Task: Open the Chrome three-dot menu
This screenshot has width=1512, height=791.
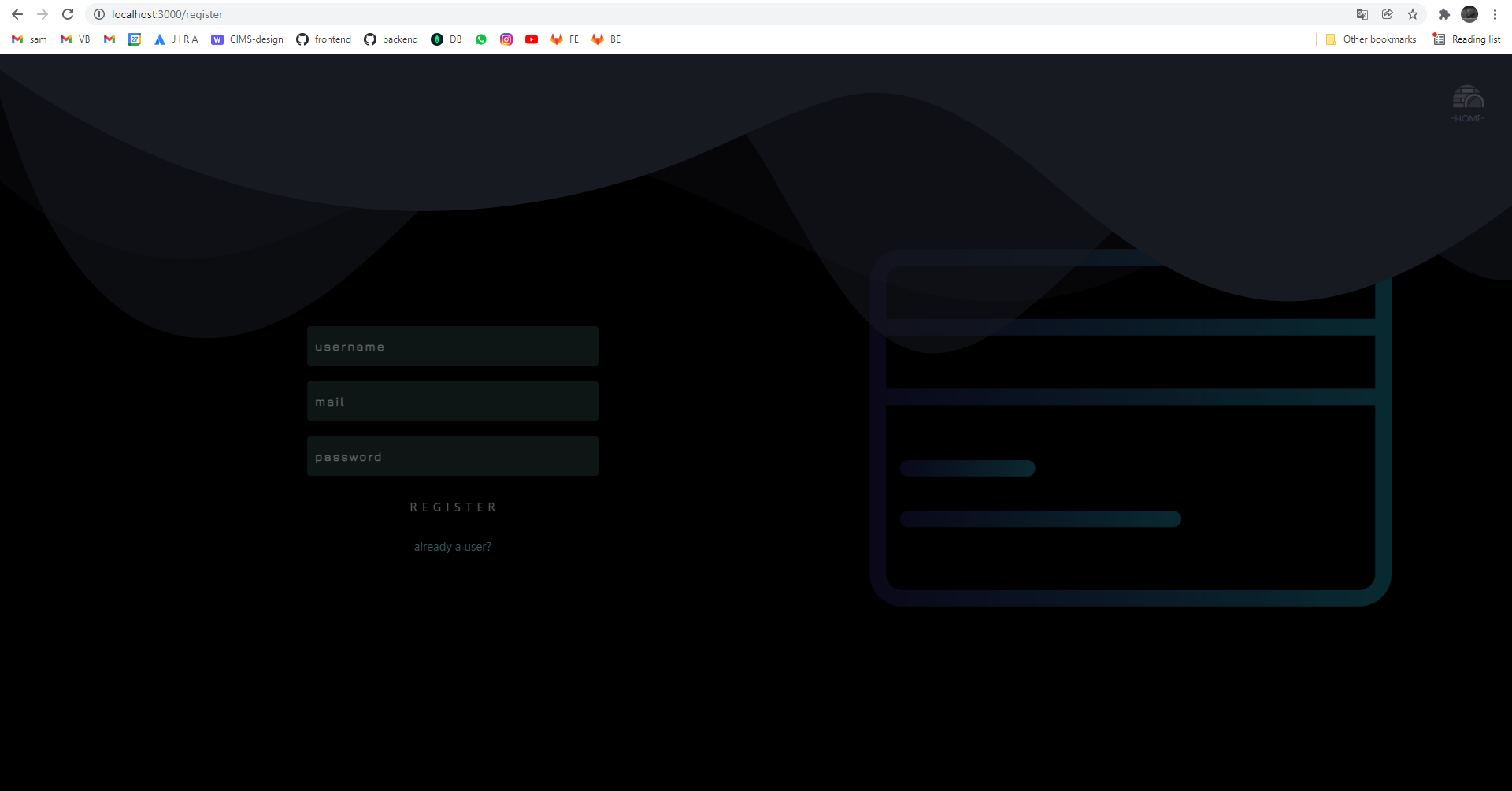Action: click(x=1495, y=14)
